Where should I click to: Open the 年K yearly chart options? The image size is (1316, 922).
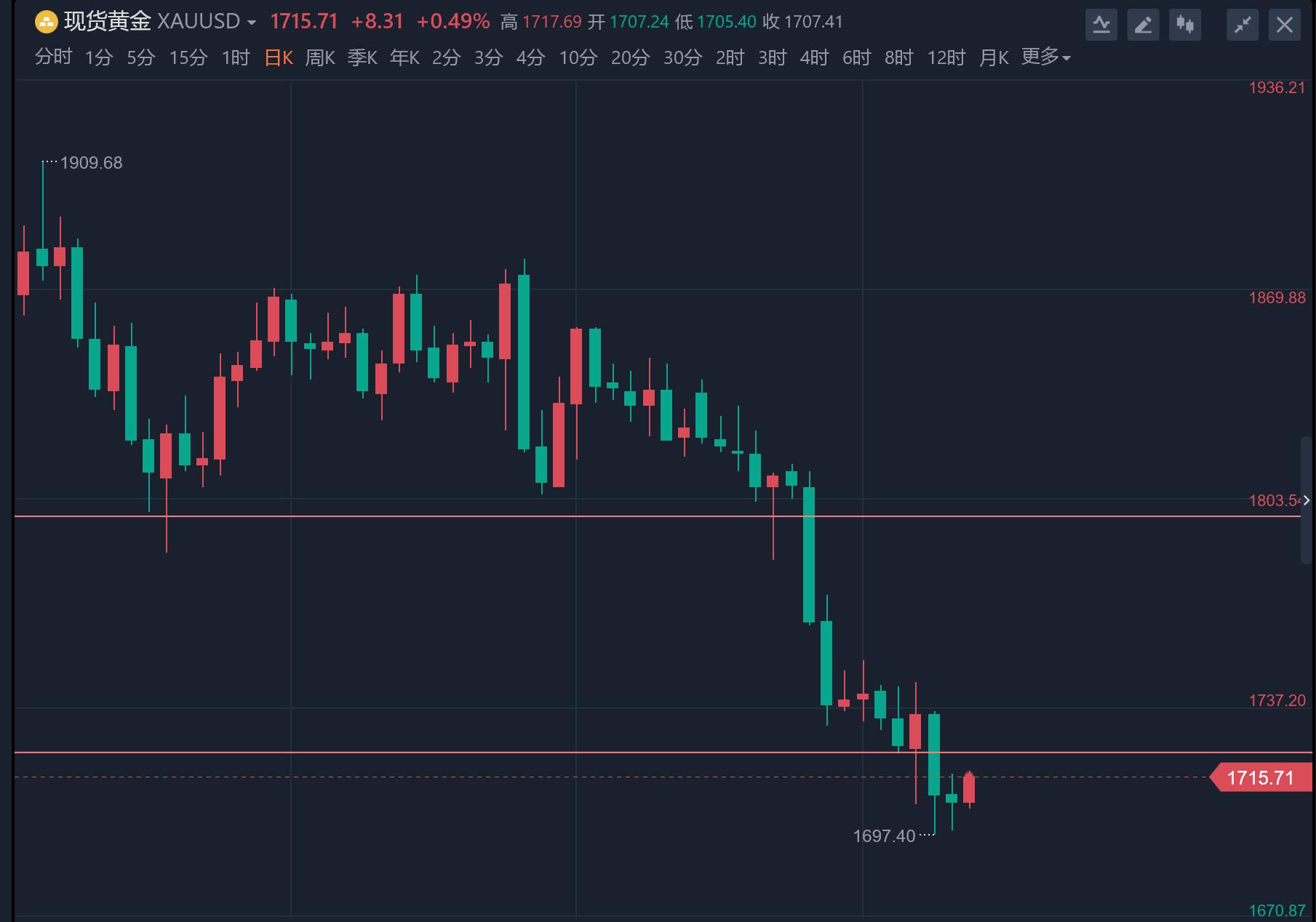click(x=404, y=57)
